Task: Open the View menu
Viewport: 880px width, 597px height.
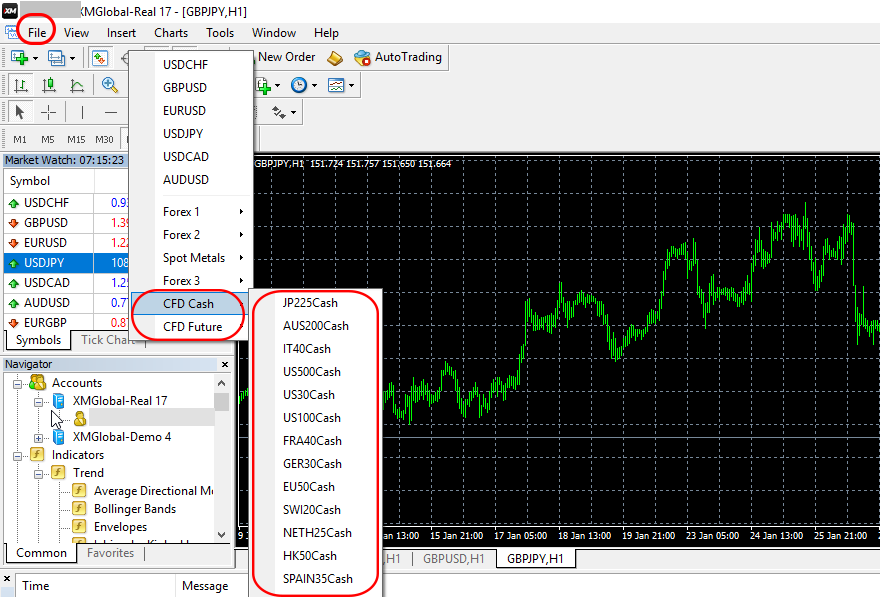Action: (x=76, y=33)
